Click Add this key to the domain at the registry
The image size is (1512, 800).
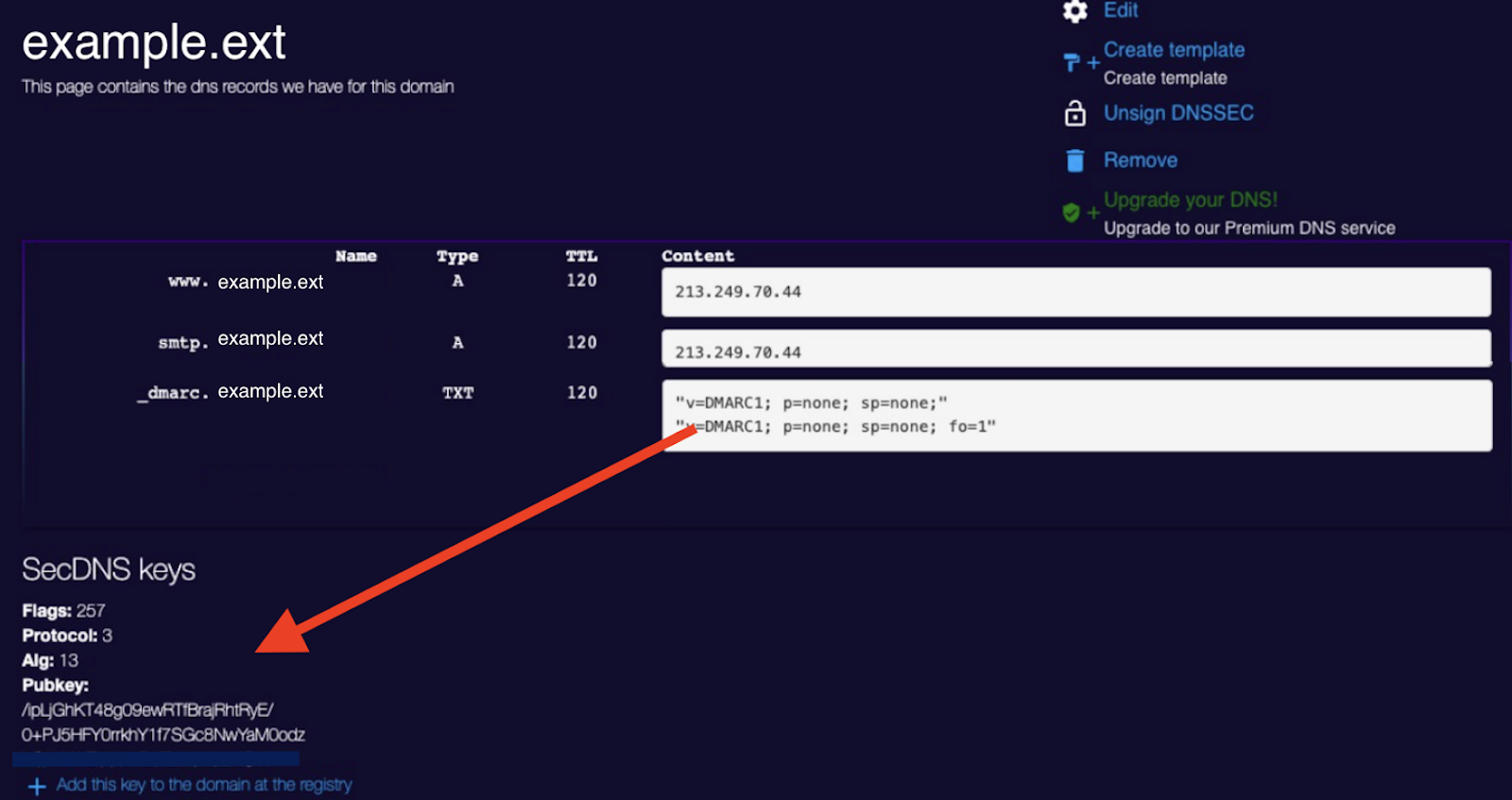204,785
